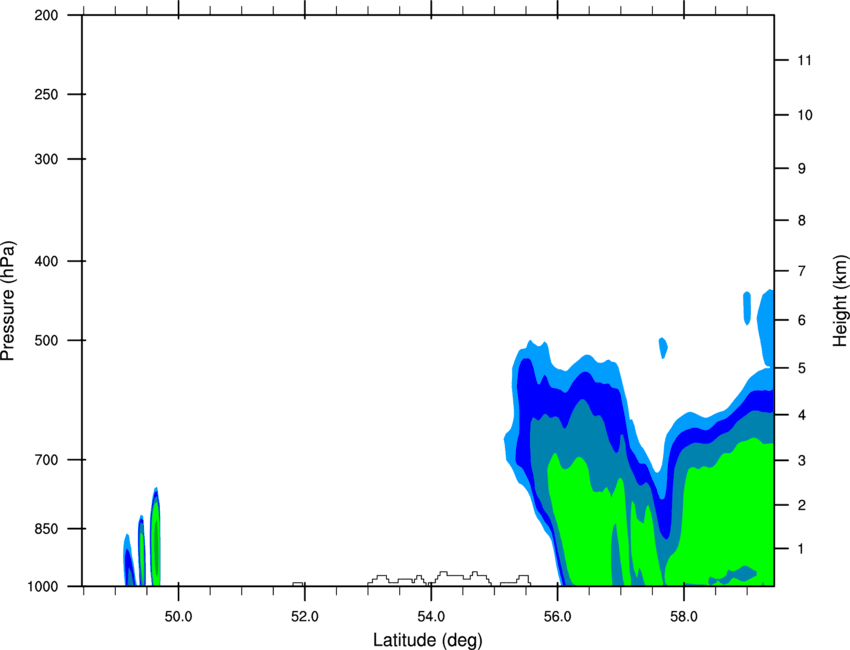Click the 9 km height label
850x650 pixels.
[802, 169]
